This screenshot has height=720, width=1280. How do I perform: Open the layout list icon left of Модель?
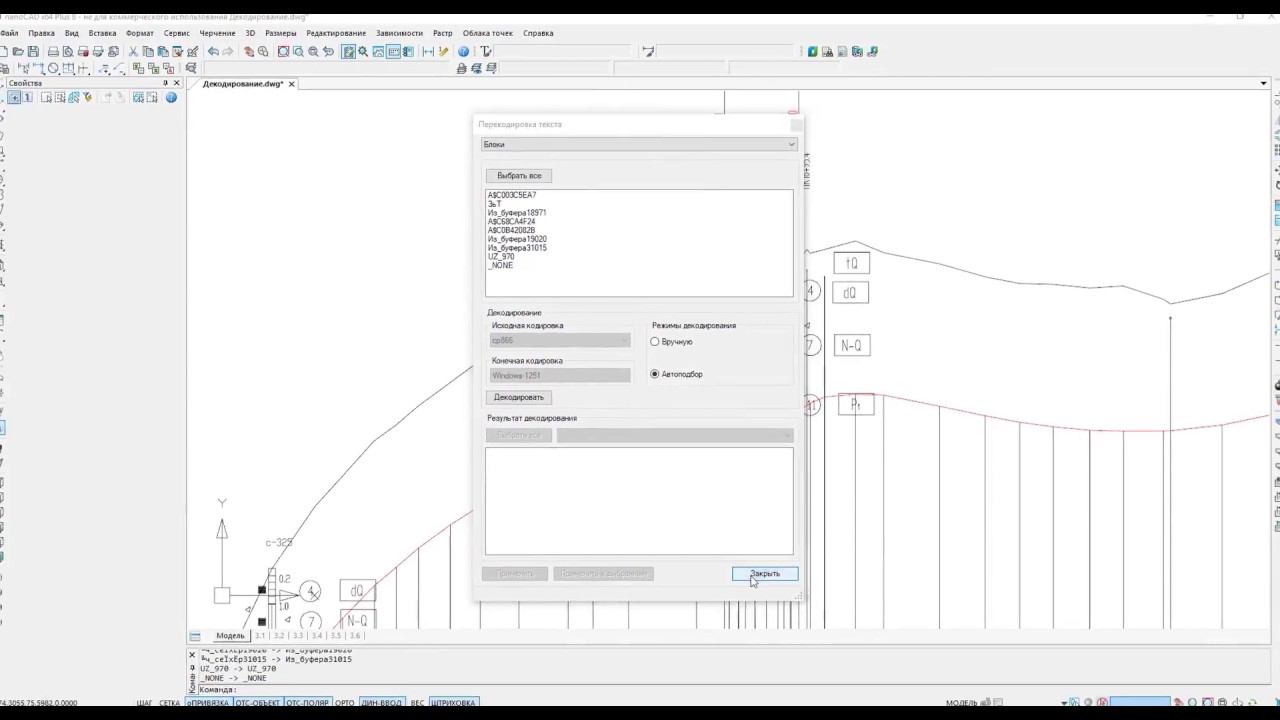[x=195, y=636]
